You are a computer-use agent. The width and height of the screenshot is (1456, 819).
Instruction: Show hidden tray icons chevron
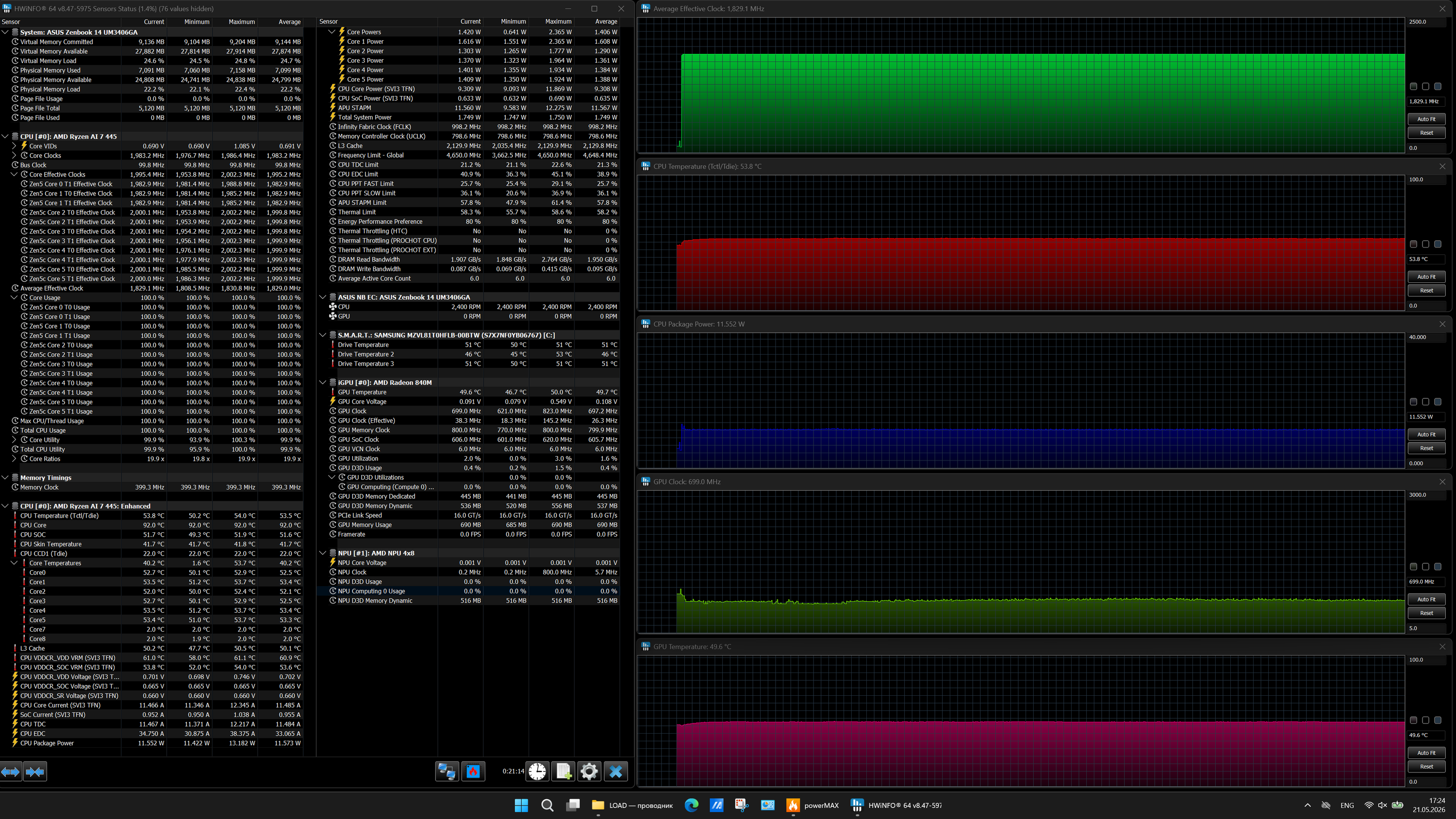1307,805
